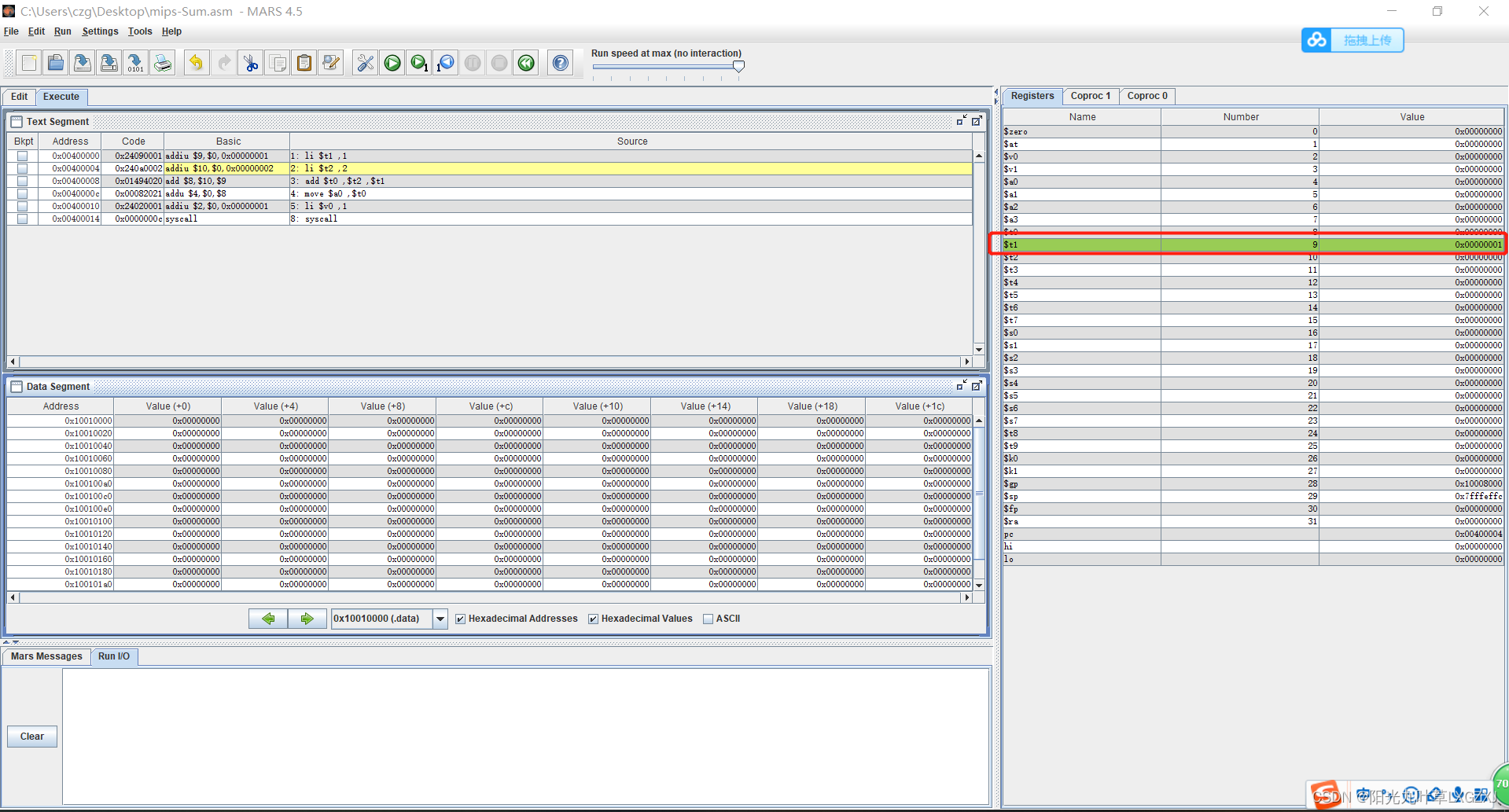Open Find/Replace tool icon
This screenshot has height=812, width=1509.
click(331, 63)
